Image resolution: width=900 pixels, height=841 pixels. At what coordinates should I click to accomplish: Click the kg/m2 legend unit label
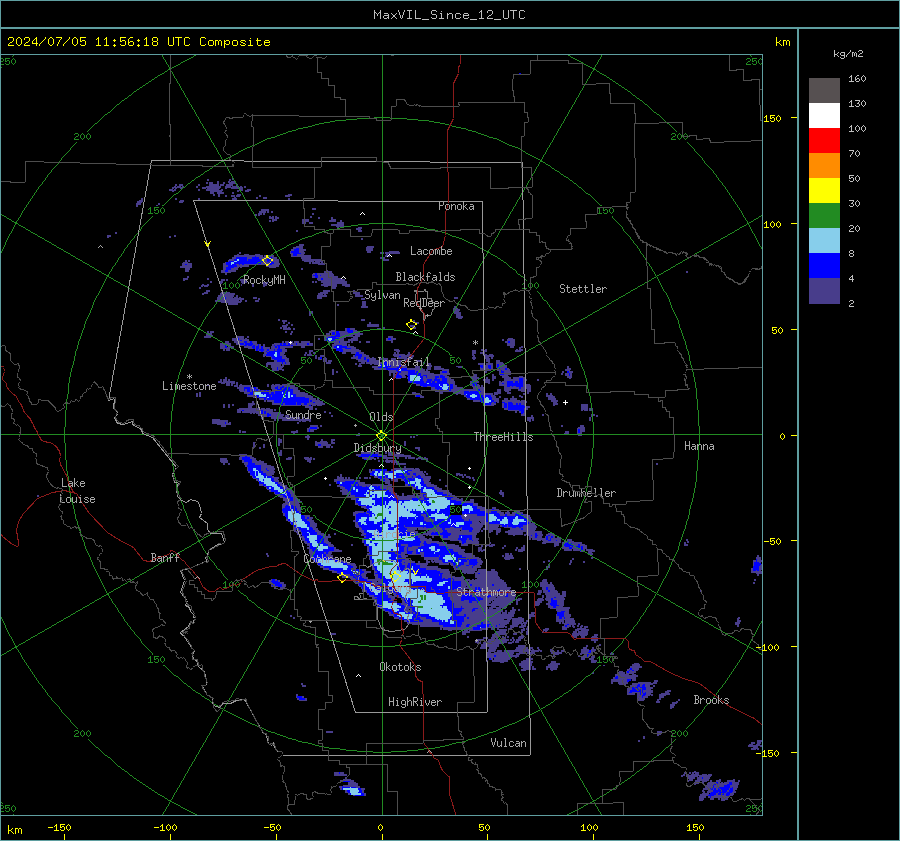pyautogui.click(x=848, y=53)
